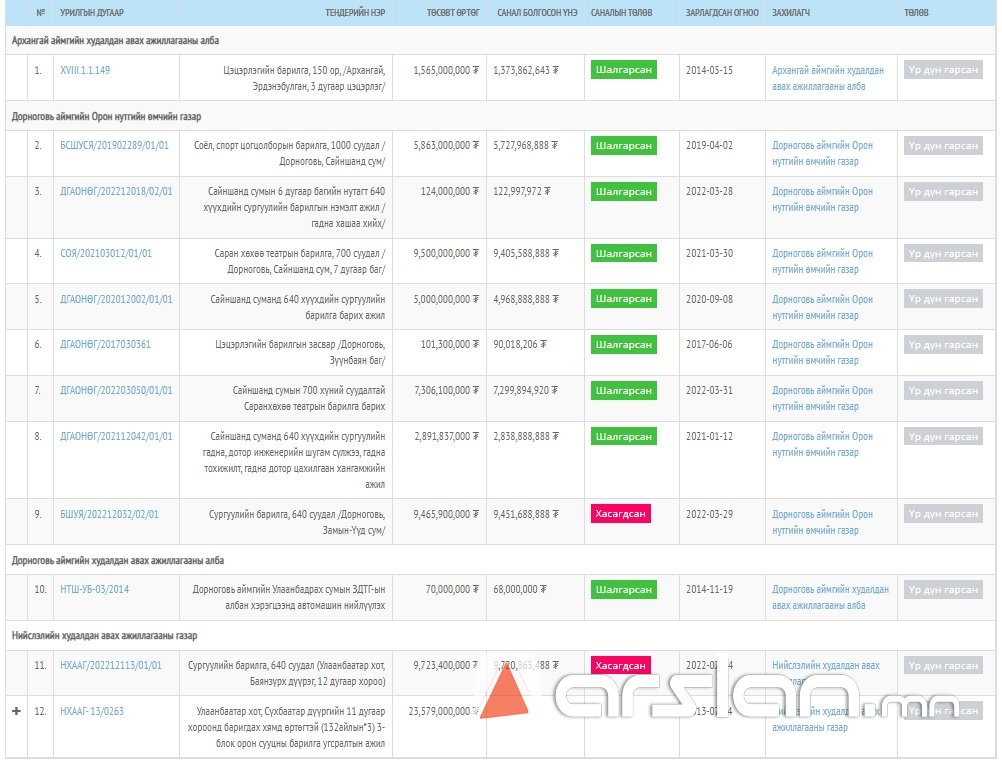Open tender НХААГ-13/0263 link
Image resolution: width=1002 pixels, height=762 pixels.
[x=92, y=712]
